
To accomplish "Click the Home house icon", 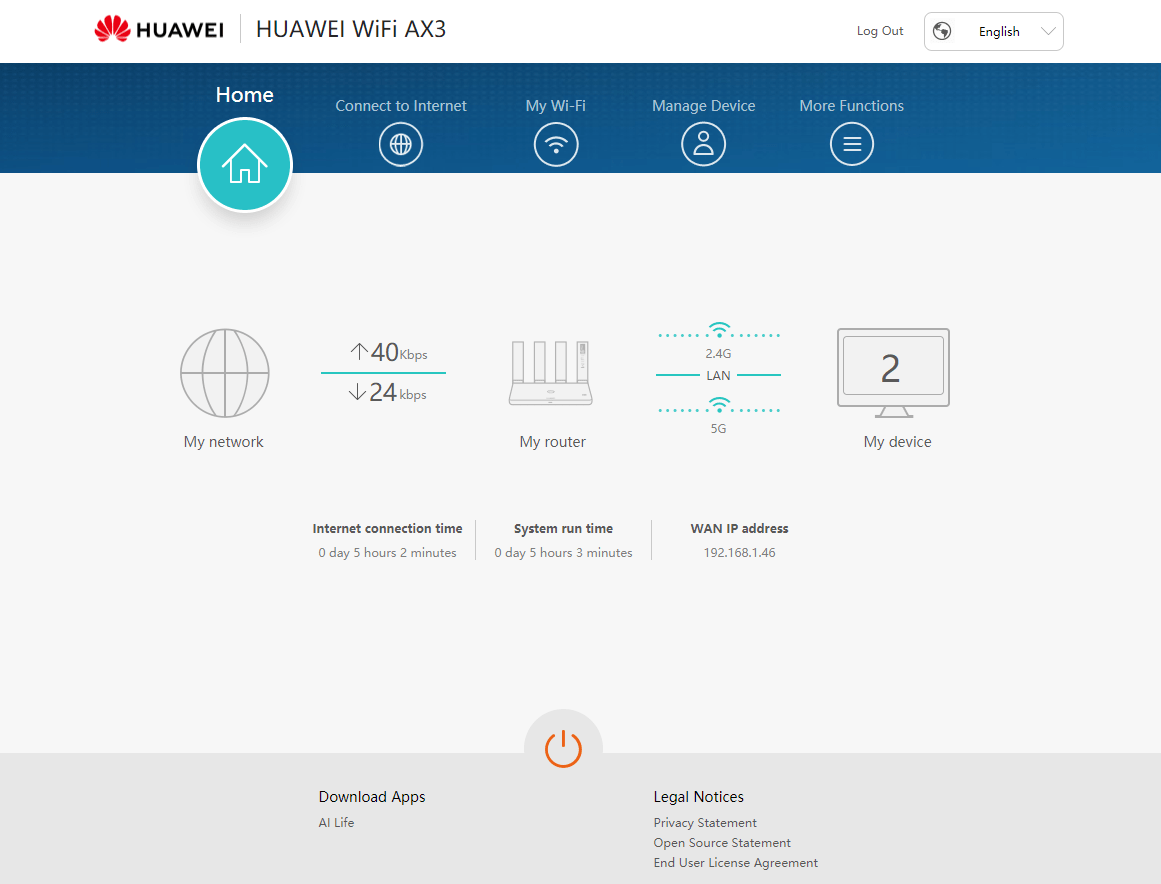I will coord(245,165).
